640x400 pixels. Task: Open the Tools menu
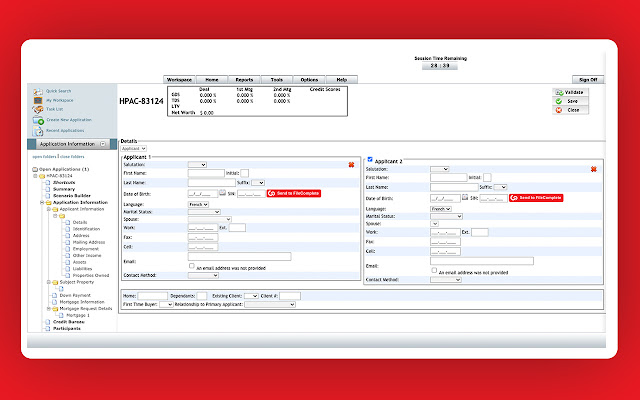point(276,79)
